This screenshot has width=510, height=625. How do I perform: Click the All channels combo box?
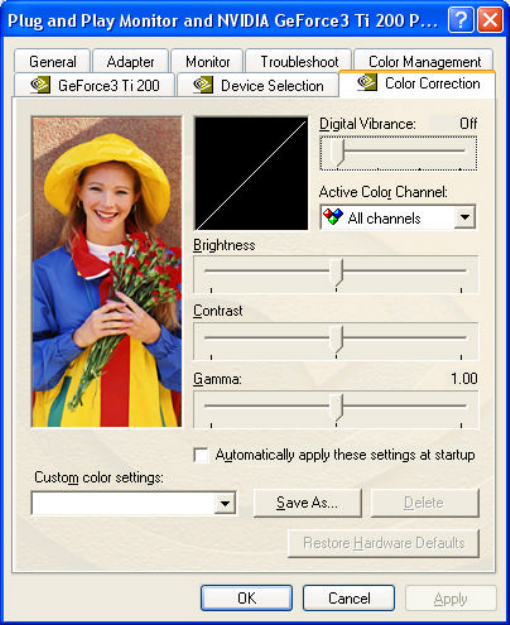click(x=398, y=217)
